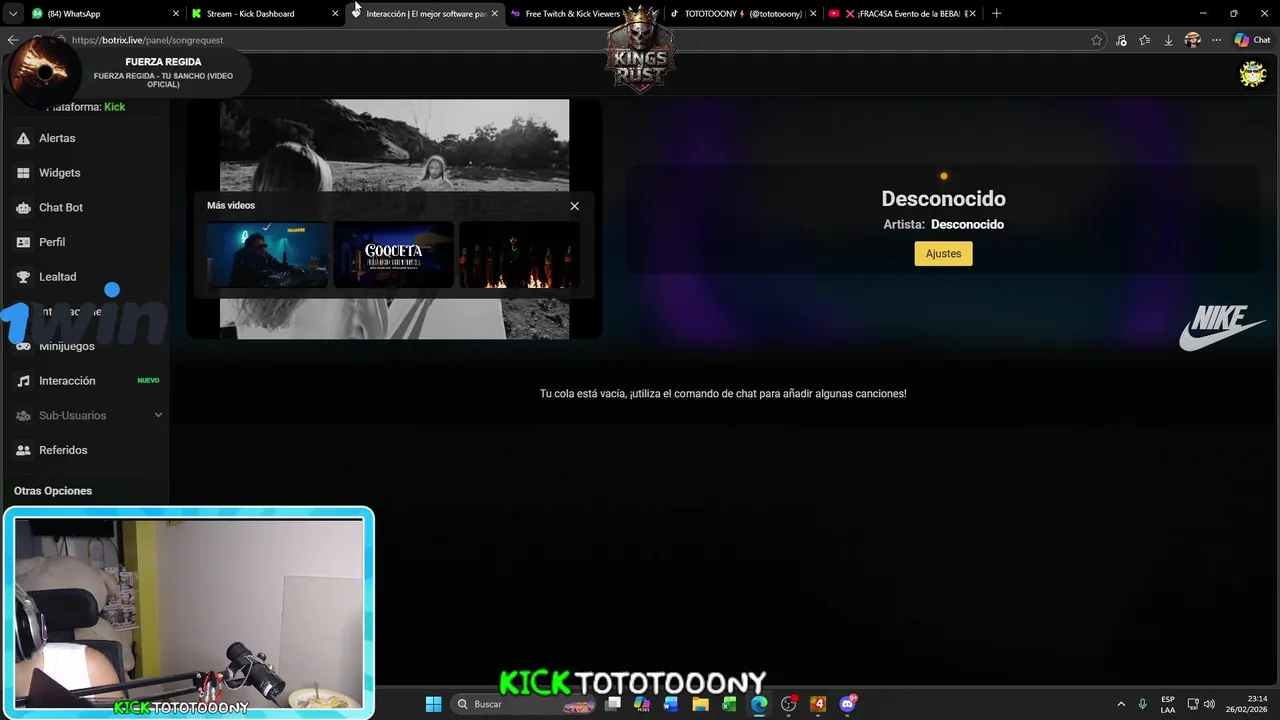Close the Más videos overlay

pos(574,206)
